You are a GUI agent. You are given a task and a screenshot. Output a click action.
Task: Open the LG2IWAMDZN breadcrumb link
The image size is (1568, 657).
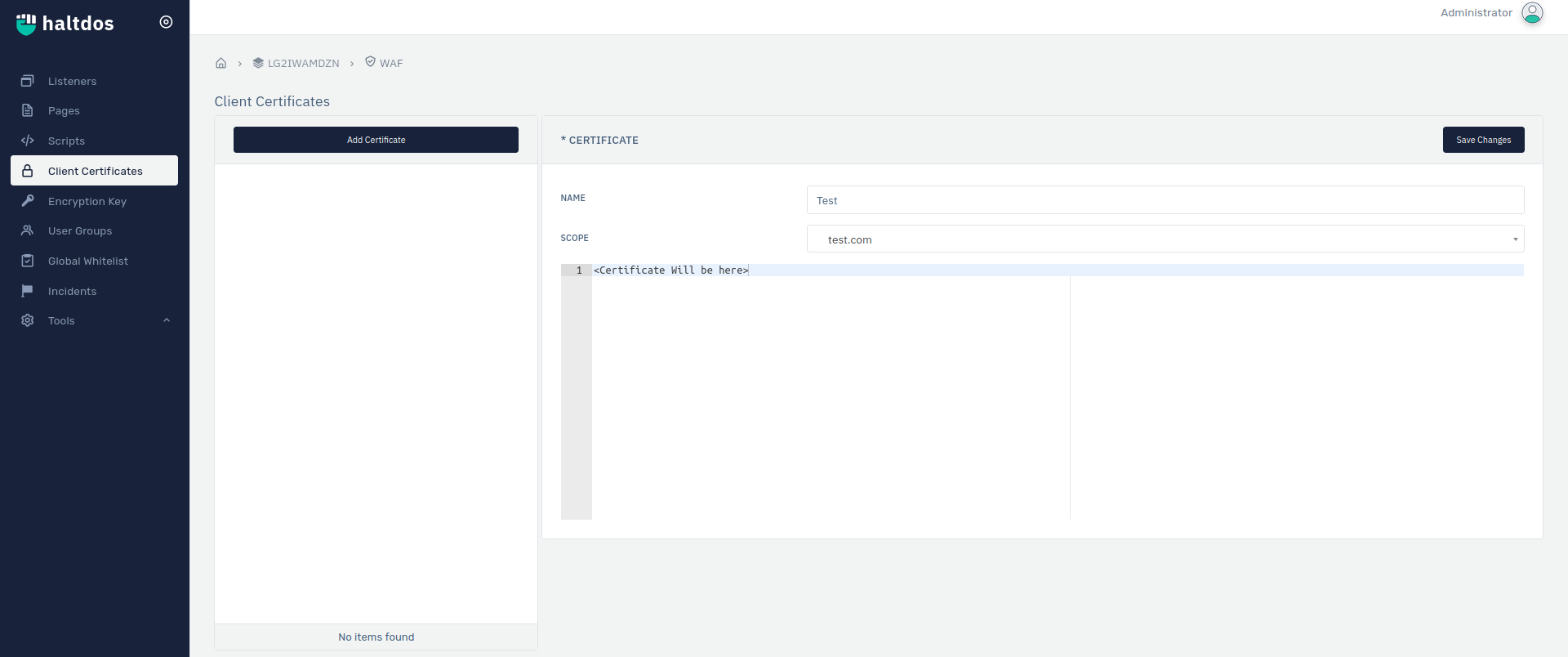[x=303, y=63]
